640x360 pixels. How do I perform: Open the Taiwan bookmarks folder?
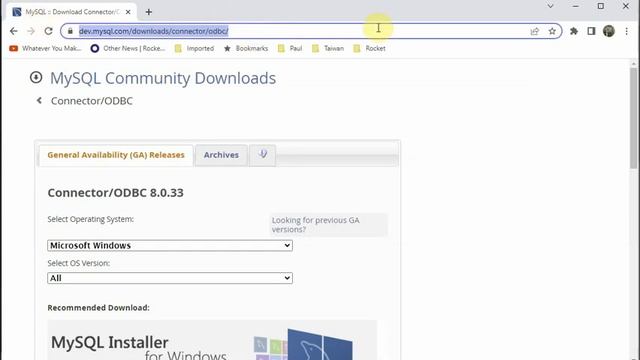pyautogui.click(x=328, y=48)
